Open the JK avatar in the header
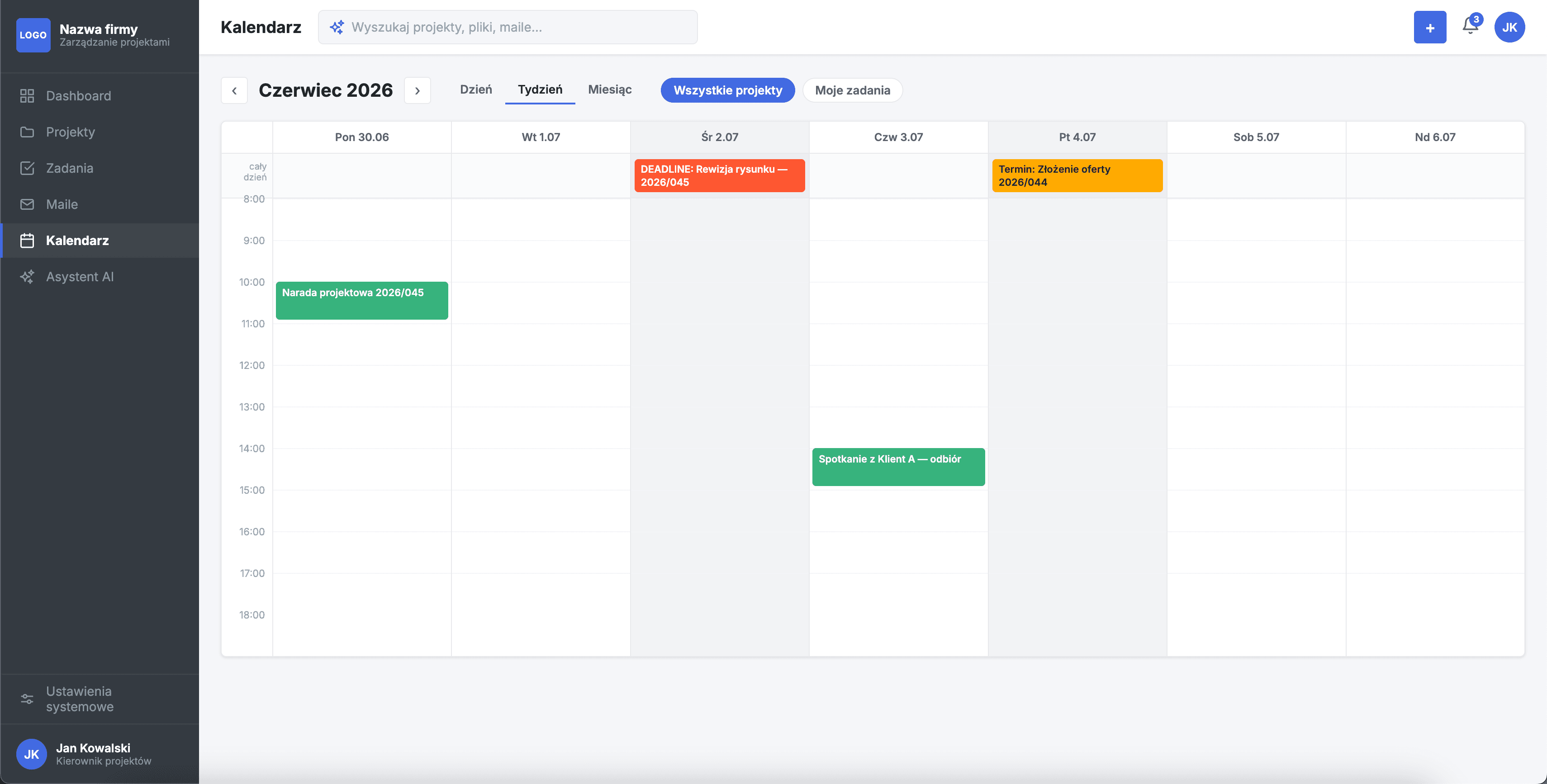Image resolution: width=1547 pixels, height=784 pixels. point(1509,27)
